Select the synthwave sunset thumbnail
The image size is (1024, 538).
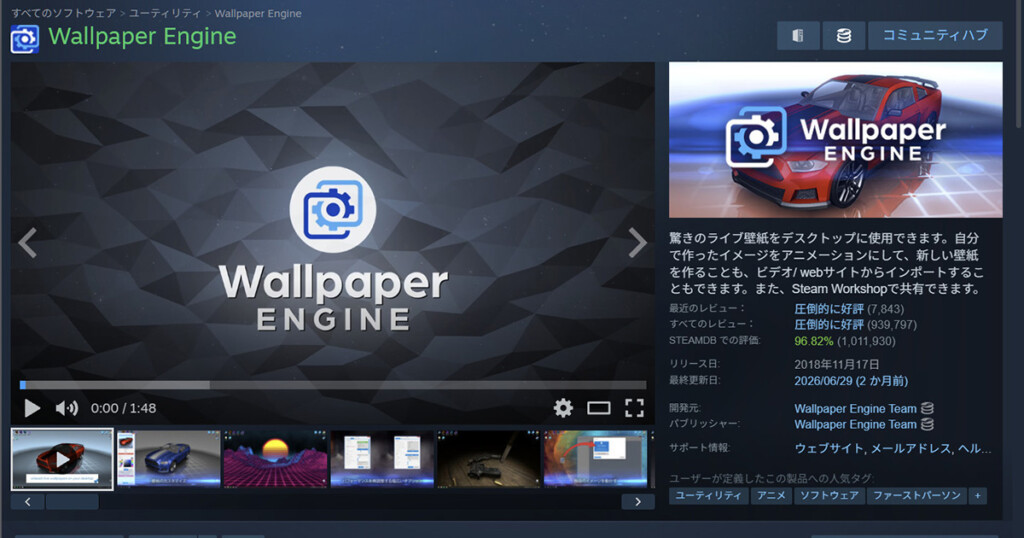275,459
